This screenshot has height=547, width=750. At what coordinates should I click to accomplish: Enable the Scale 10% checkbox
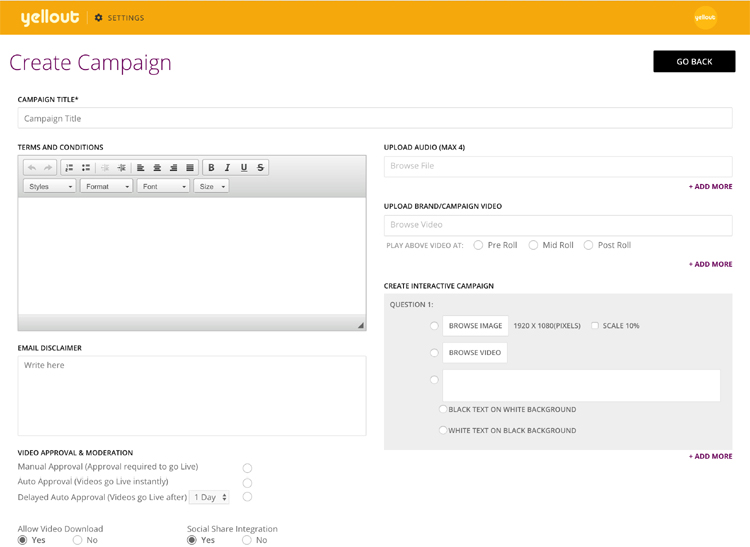(595, 326)
